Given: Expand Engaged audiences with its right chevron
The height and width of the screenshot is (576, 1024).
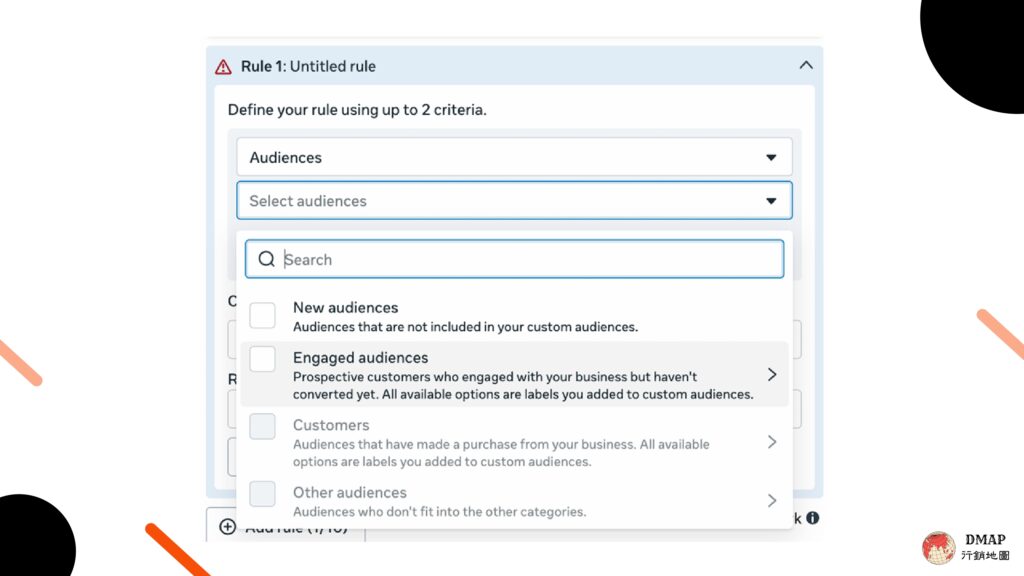Looking at the screenshot, I should point(772,375).
